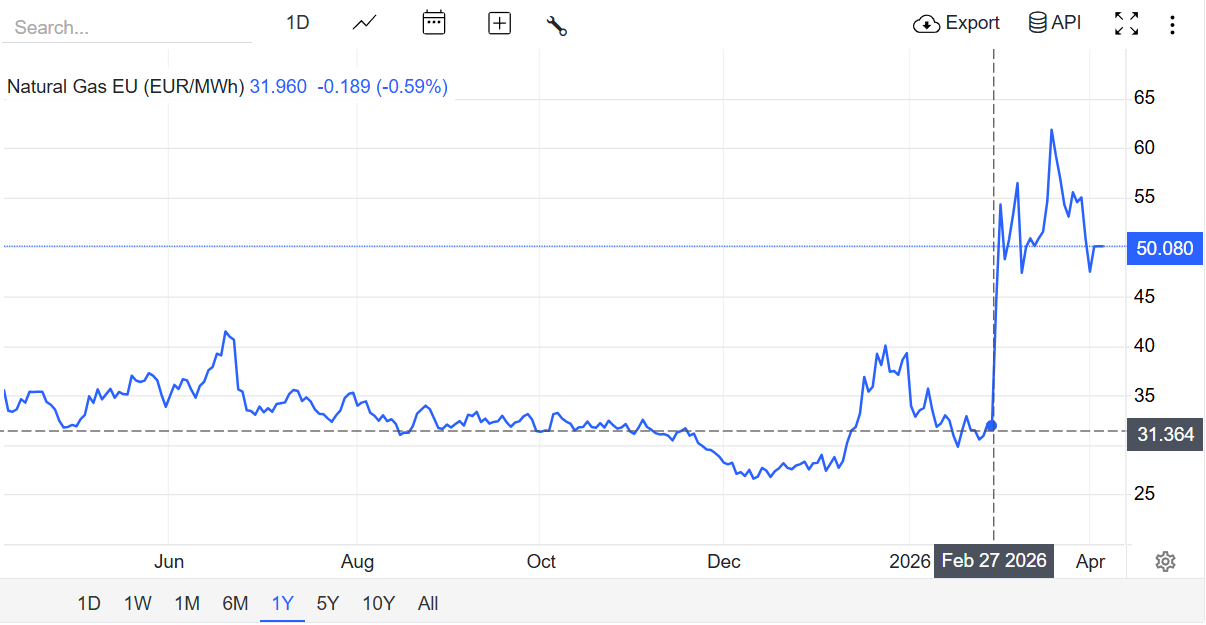The image size is (1206, 625).
Task: Open the wrench tools icon
Action: (556, 25)
